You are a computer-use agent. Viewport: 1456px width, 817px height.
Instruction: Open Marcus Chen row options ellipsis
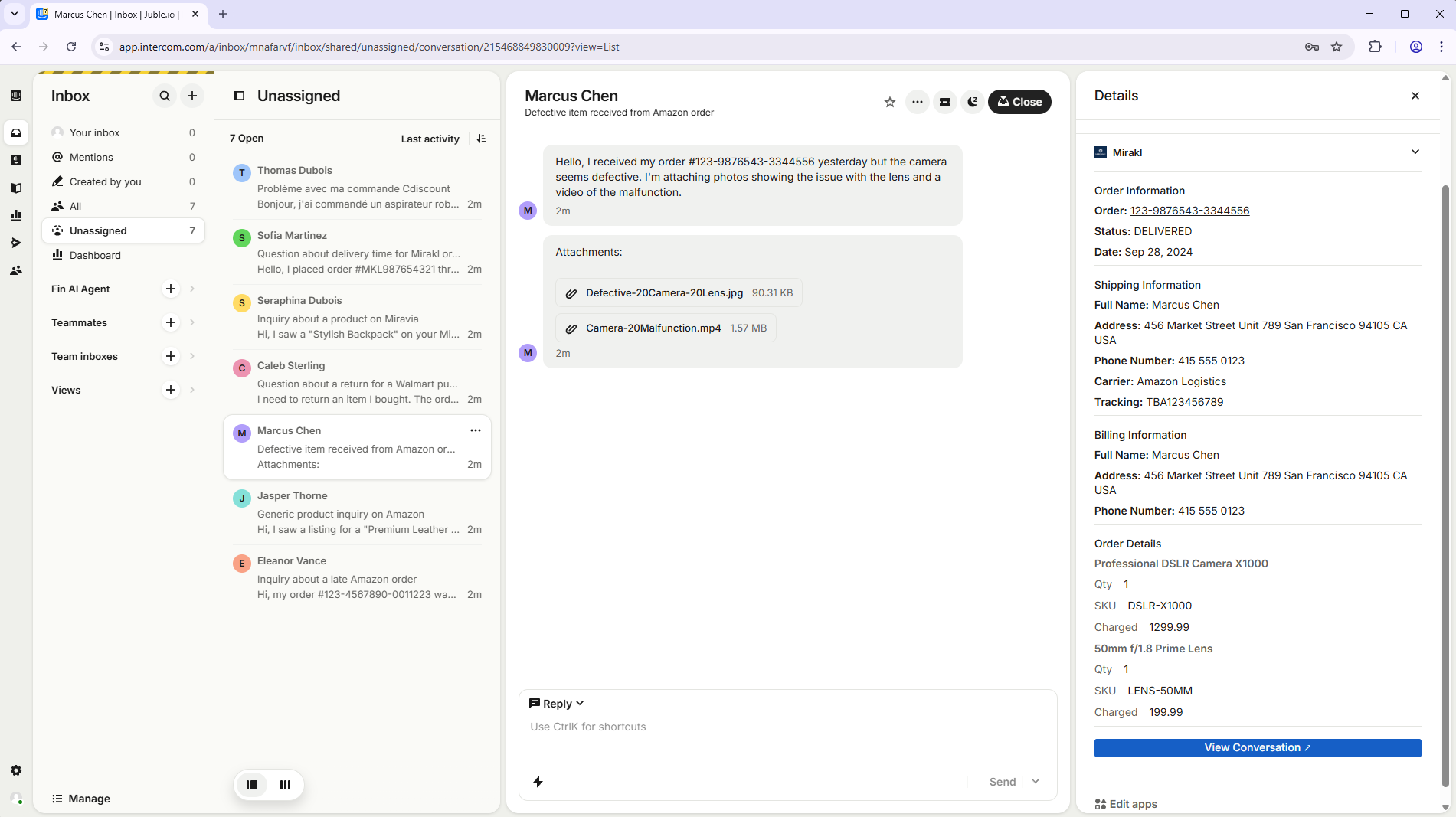[476, 430]
